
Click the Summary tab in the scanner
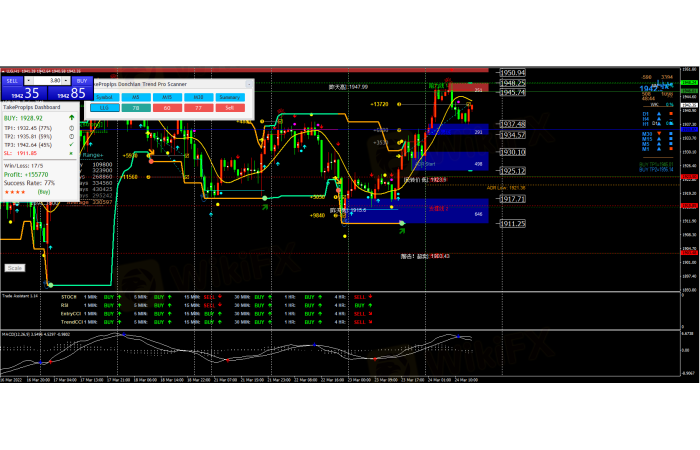click(x=230, y=96)
